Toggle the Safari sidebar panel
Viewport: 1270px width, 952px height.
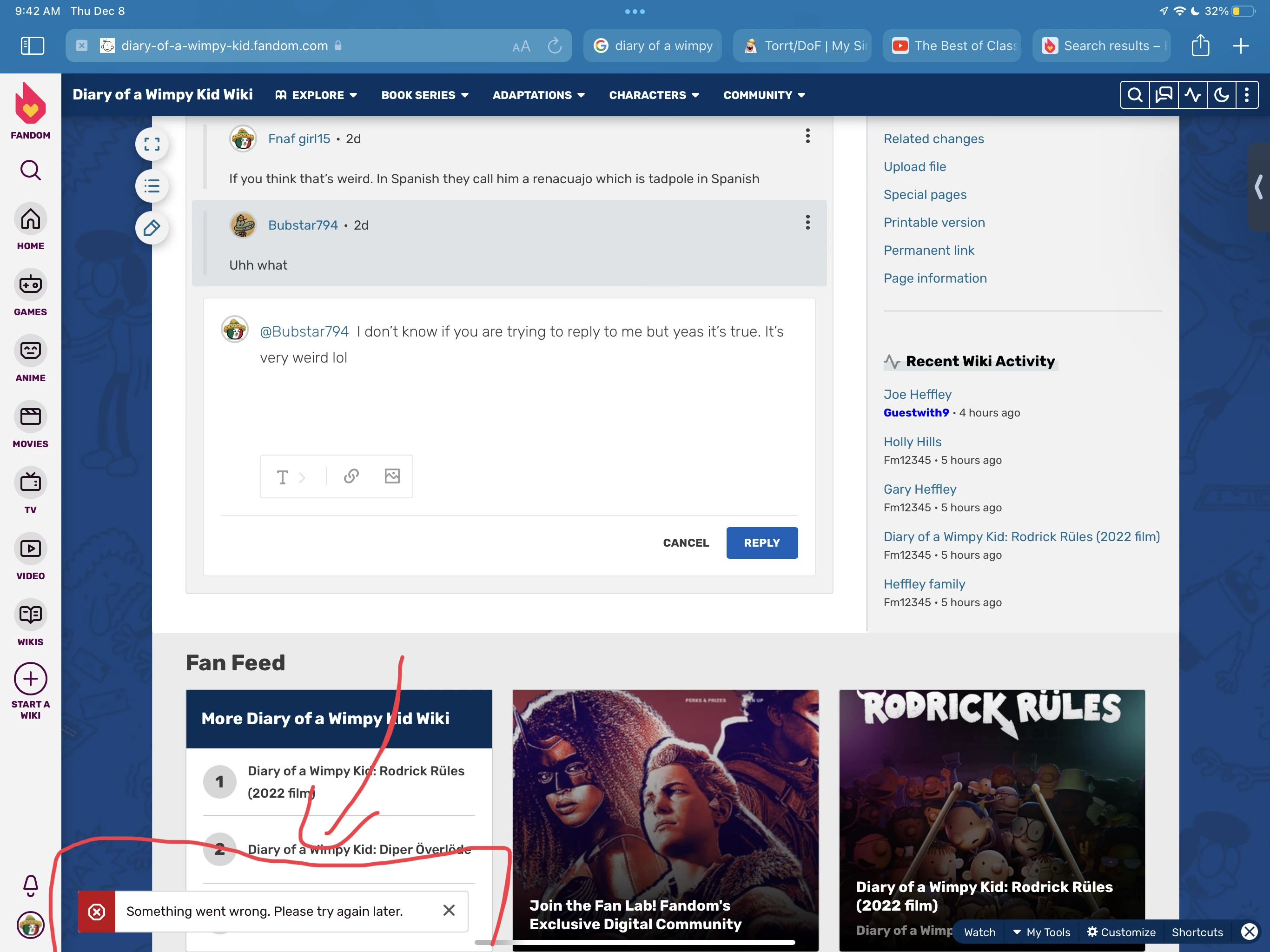(x=32, y=46)
